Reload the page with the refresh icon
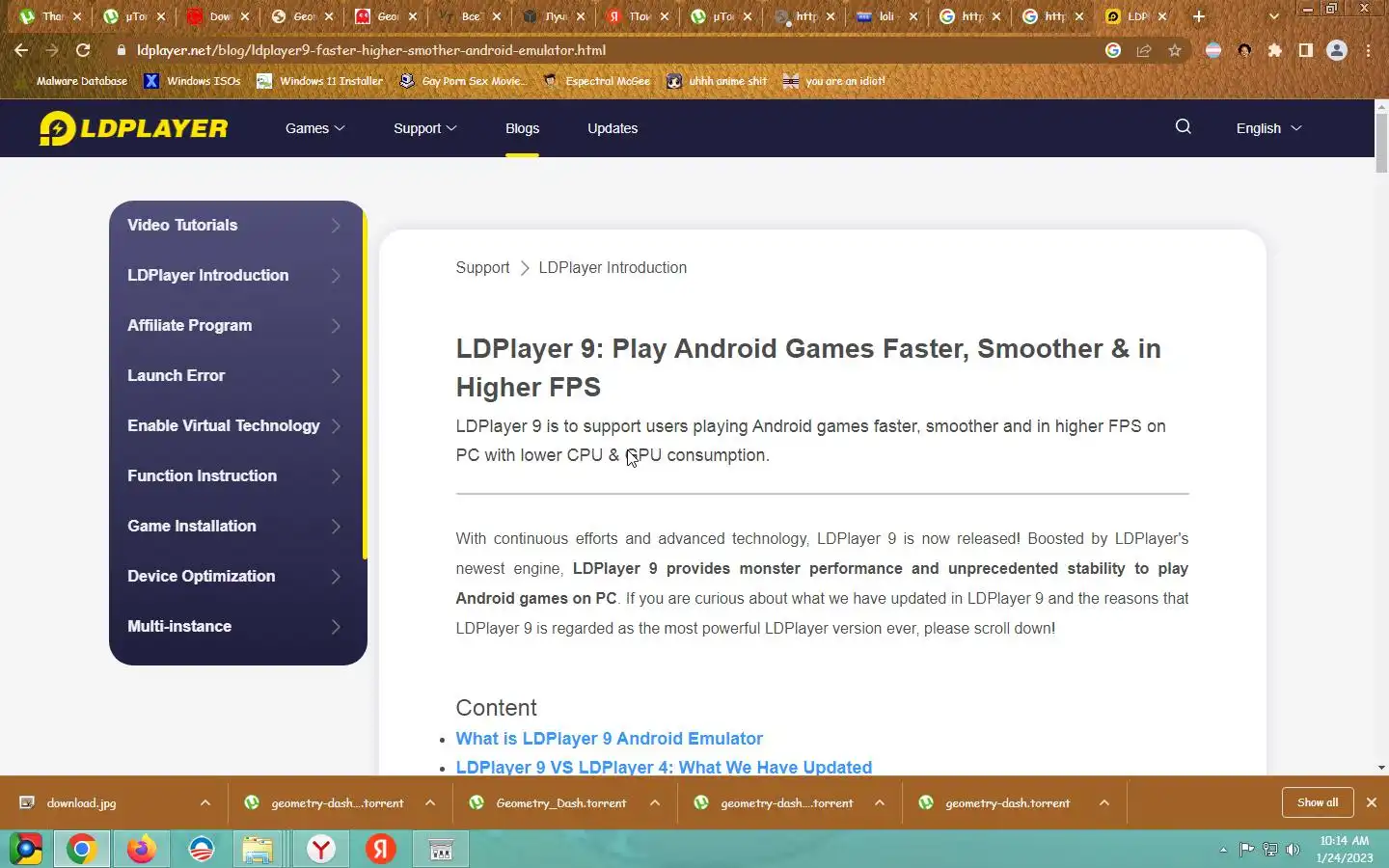This screenshot has width=1389, height=868. tap(83, 50)
